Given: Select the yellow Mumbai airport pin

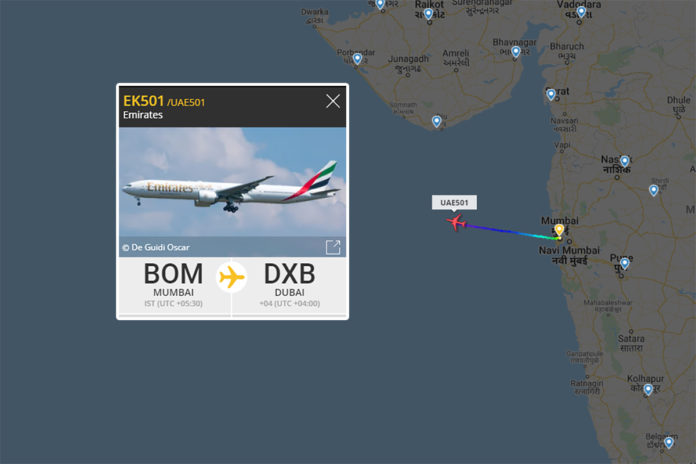Looking at the screenshot, I should pyautogui.click(x=559, y=230).
